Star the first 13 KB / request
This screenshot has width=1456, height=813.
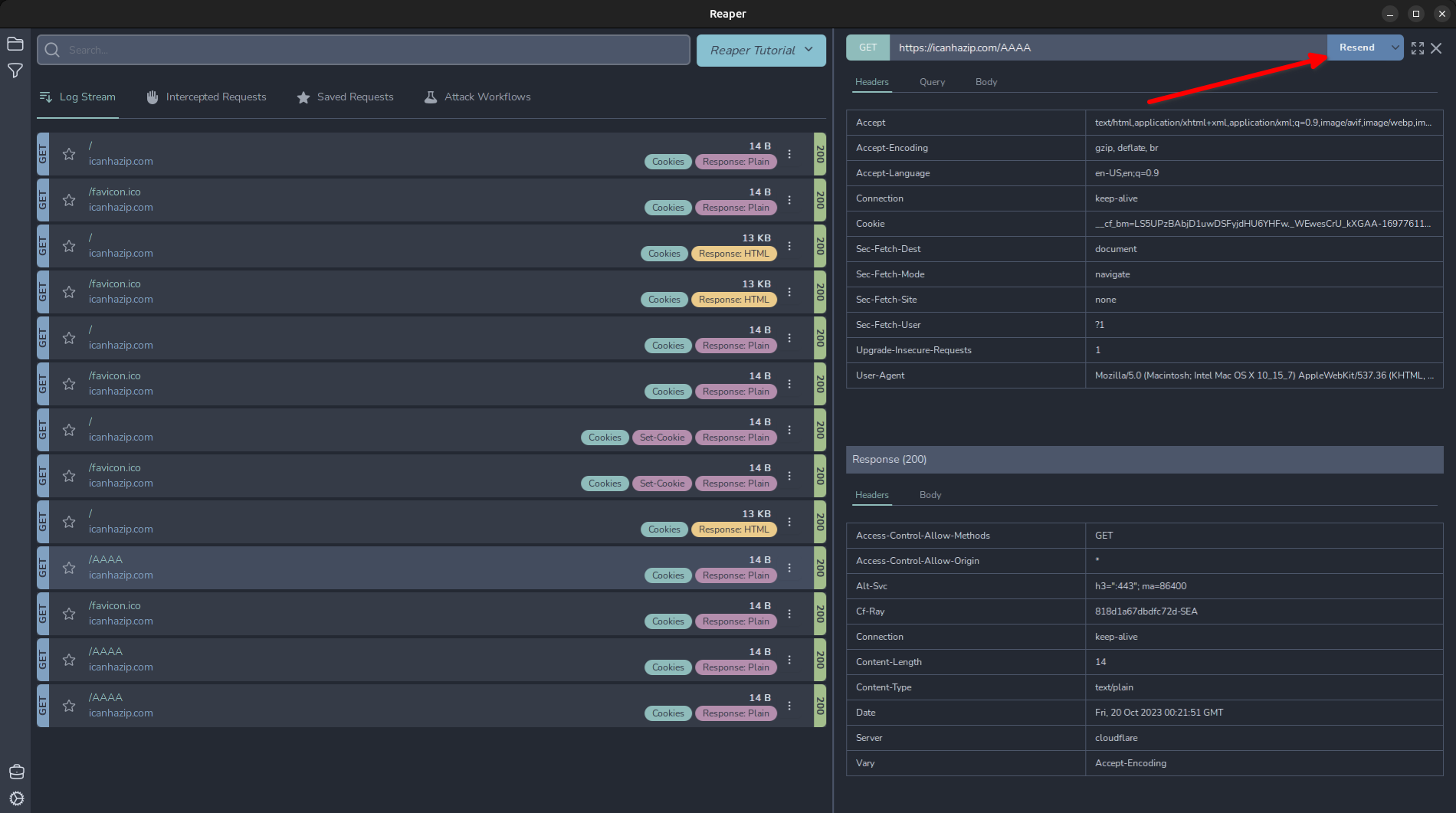[x=69, y=246]
